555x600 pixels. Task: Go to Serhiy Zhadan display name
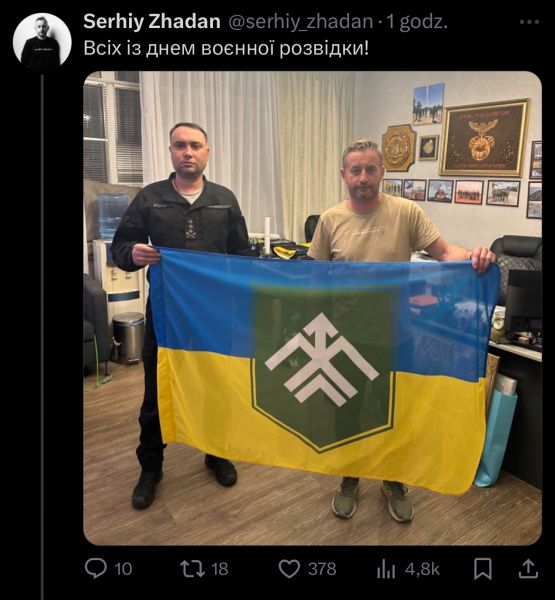pos(152,21)
